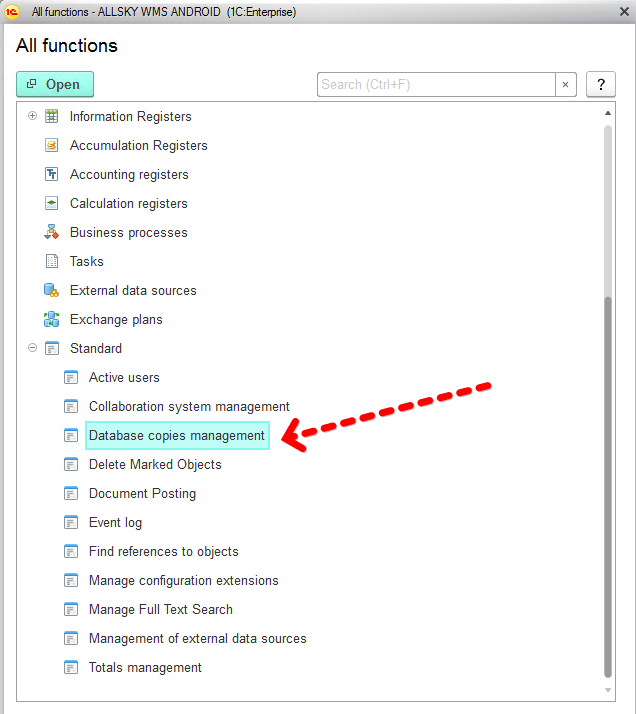Viewport: 636px width, 714px height.
Task: Close the All functions window
Action: pyautogui.click(x=625, y=12)
